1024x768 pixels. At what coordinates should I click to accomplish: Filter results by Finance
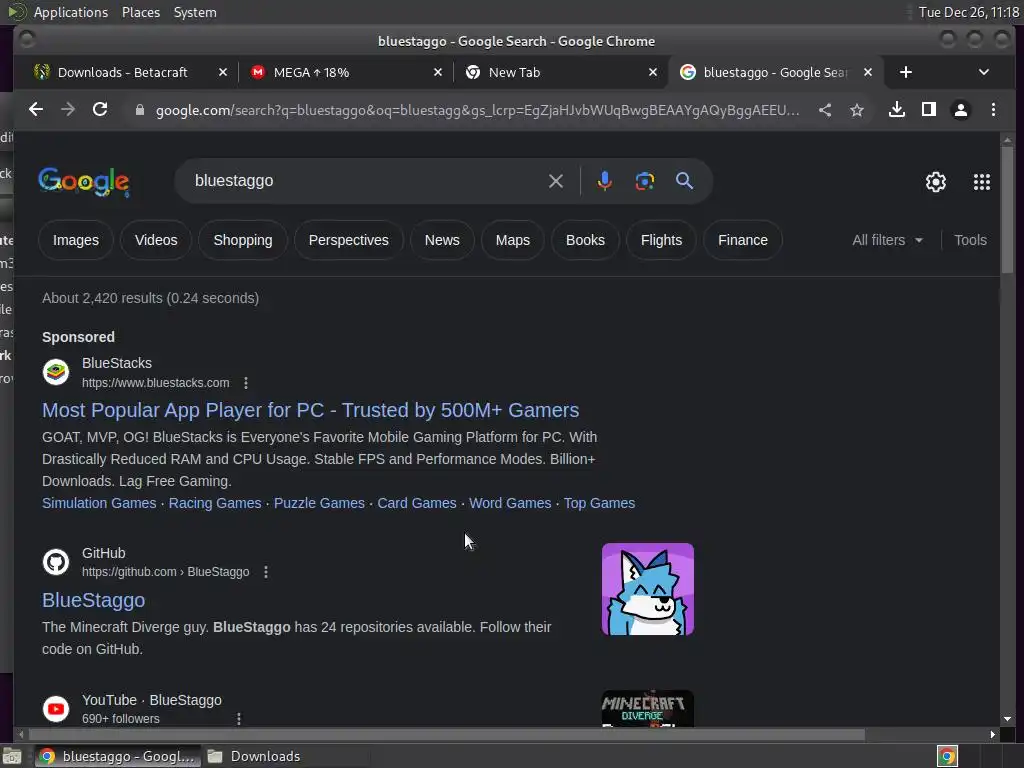pos(743,240)
